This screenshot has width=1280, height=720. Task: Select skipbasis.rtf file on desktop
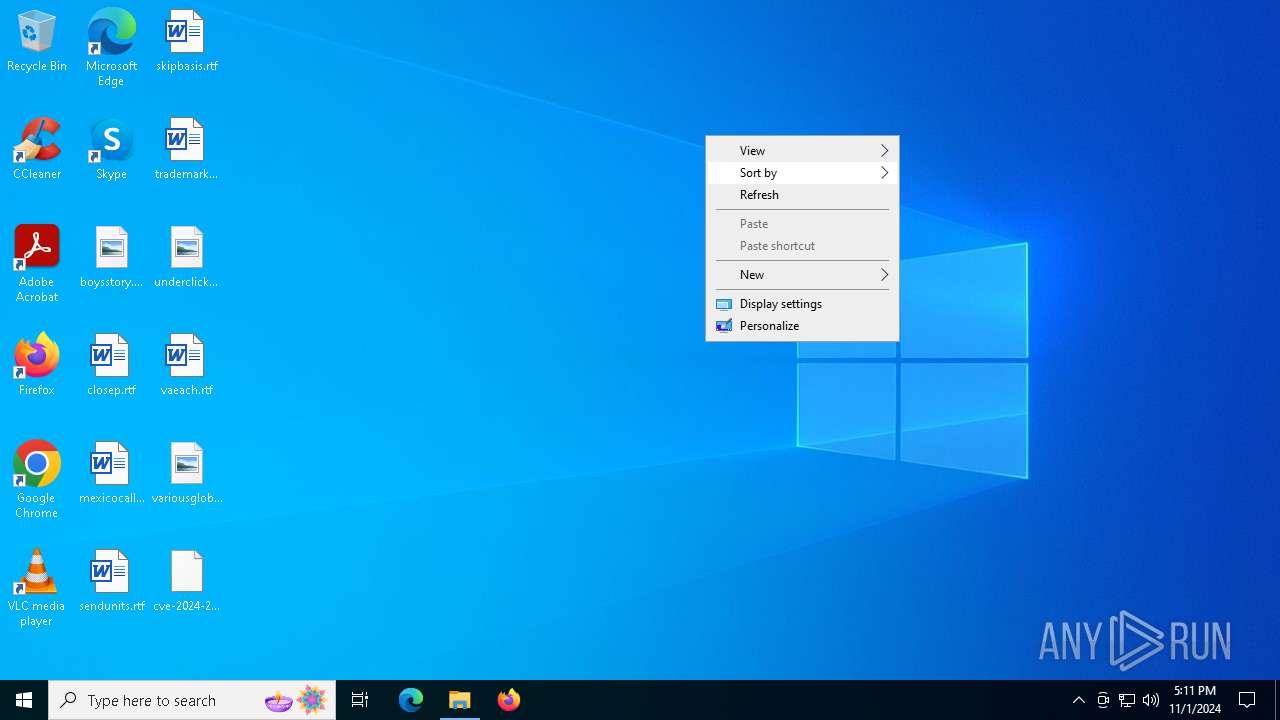186,42
